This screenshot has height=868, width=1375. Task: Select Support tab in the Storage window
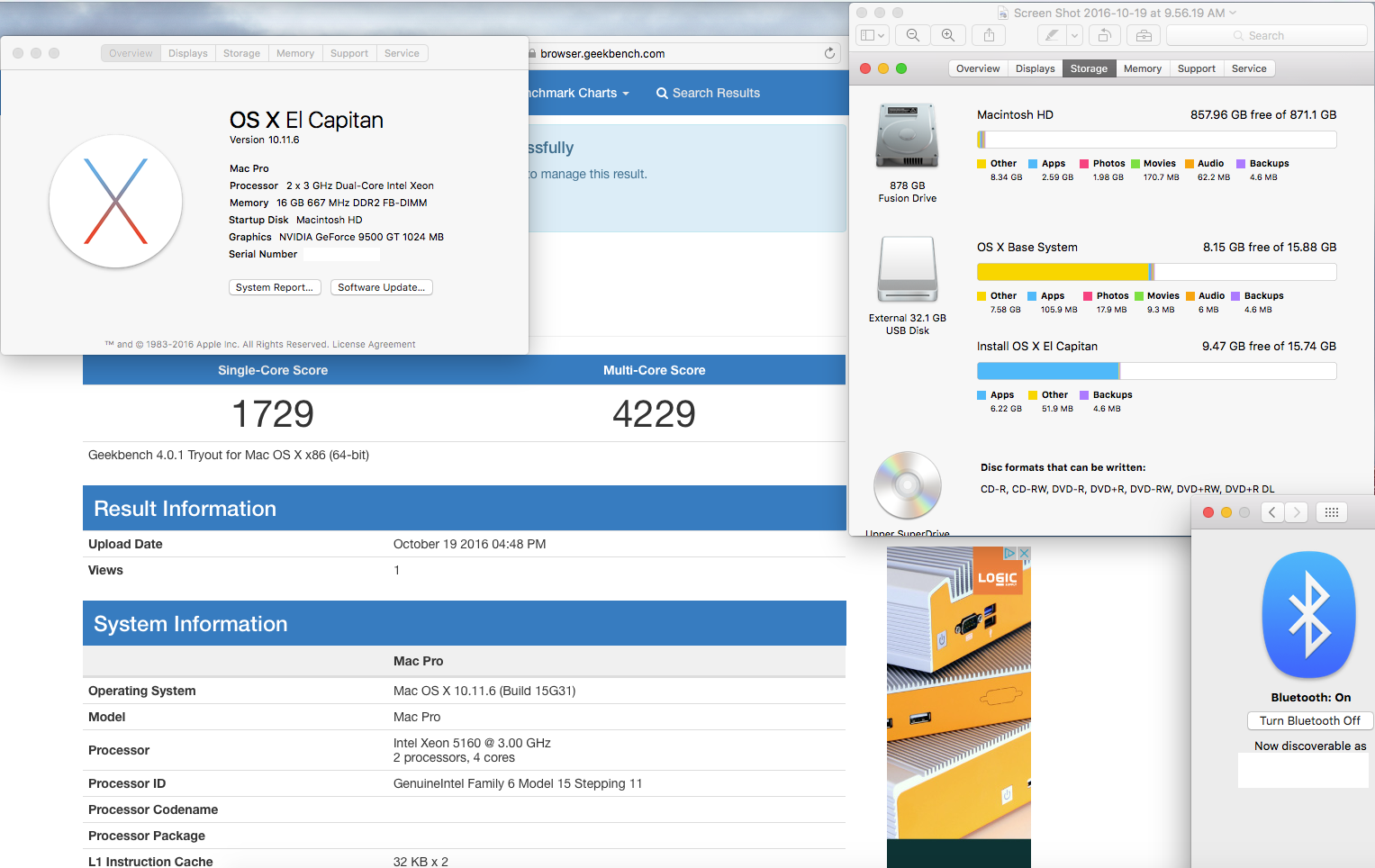click(x=1197, y=68)
